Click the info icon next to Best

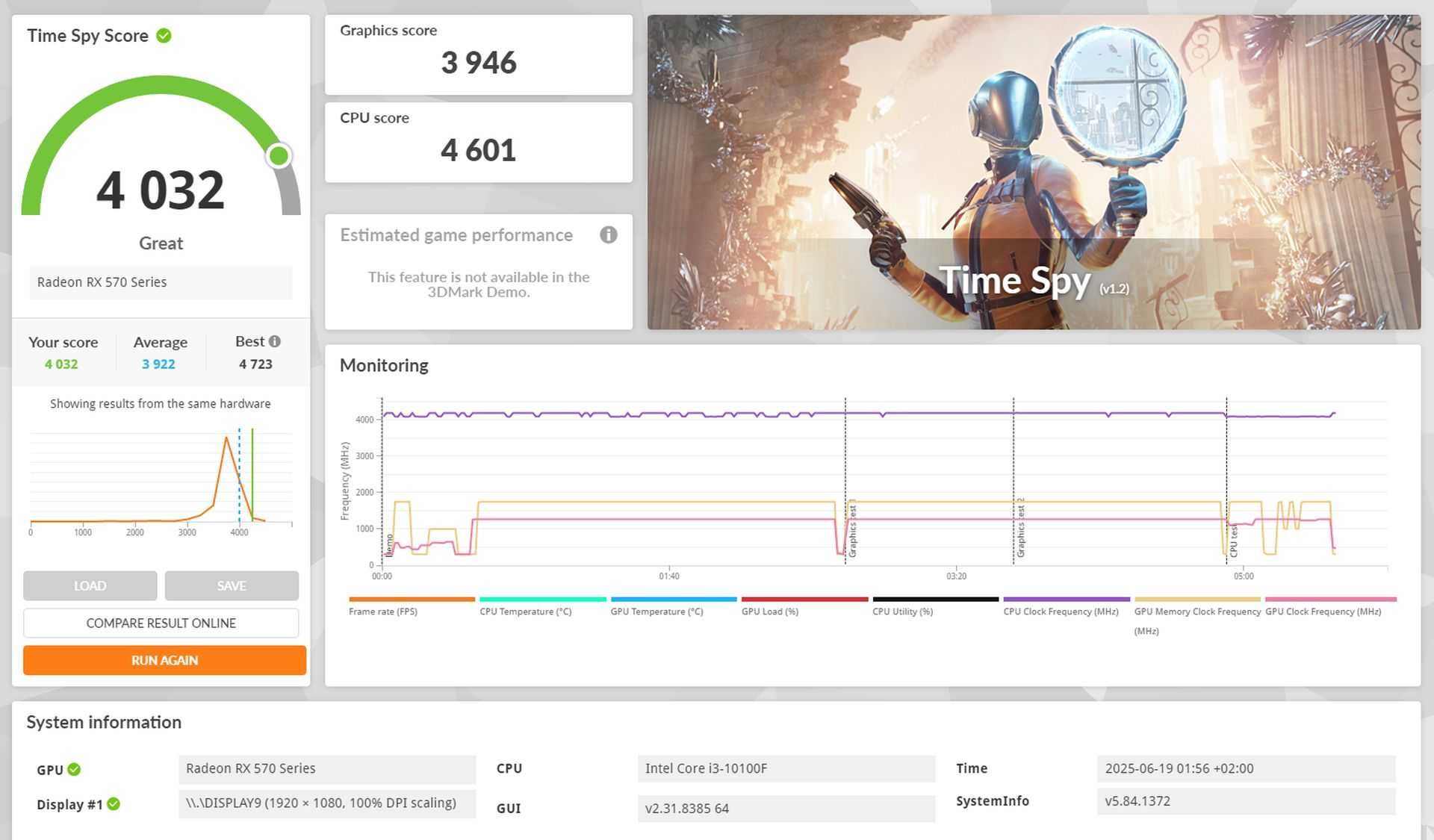(x=275, y=341)
